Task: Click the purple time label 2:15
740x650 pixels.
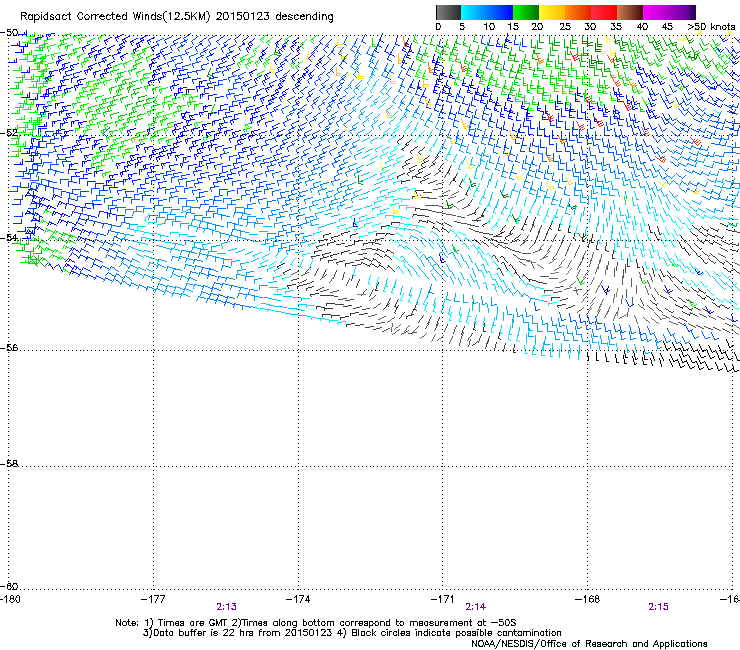Action: [x=658, y=607]
